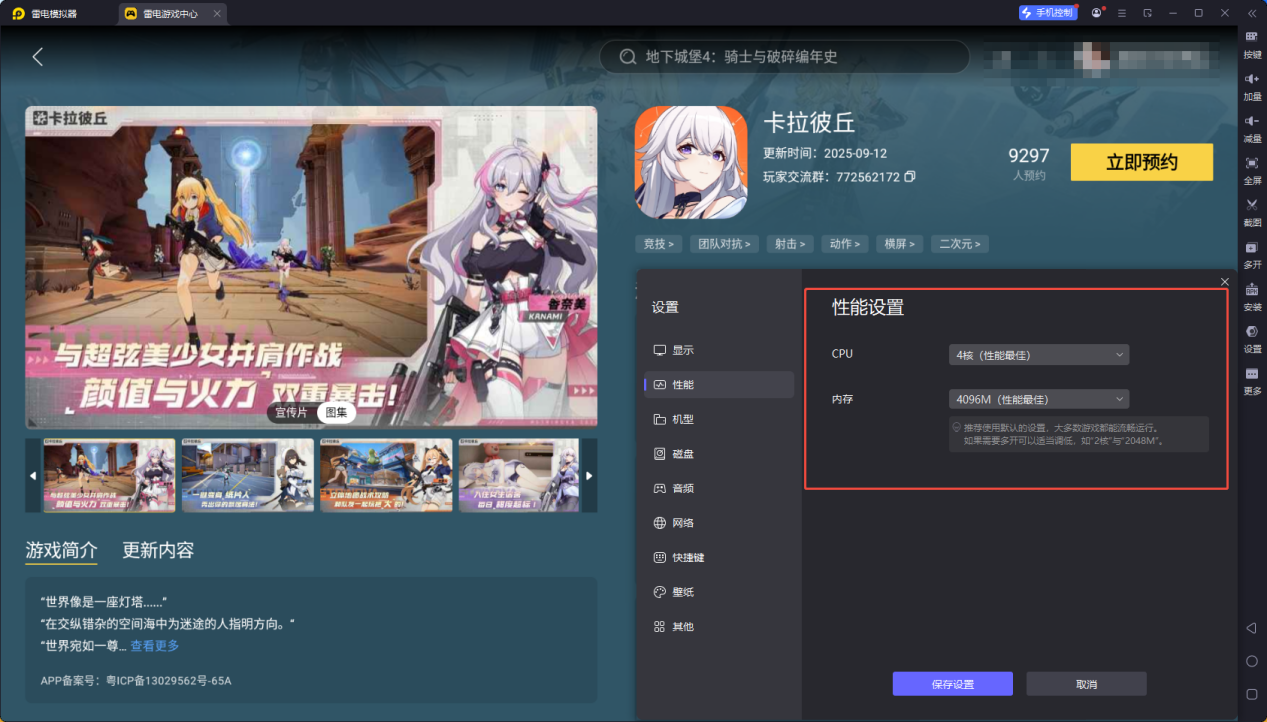Switch to the 更新内容 tab

[160, 549]
